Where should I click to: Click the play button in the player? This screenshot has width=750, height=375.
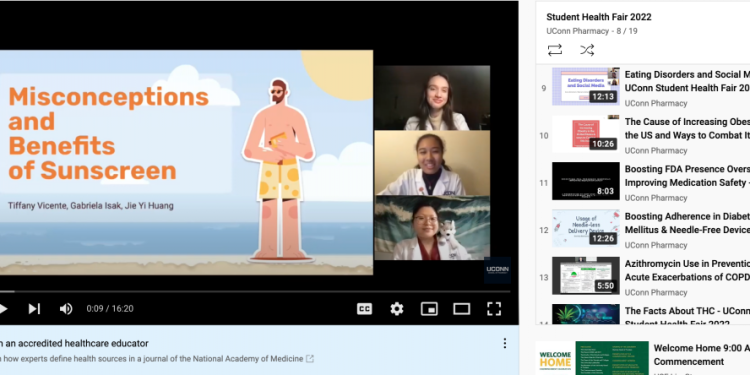[3, 309]
